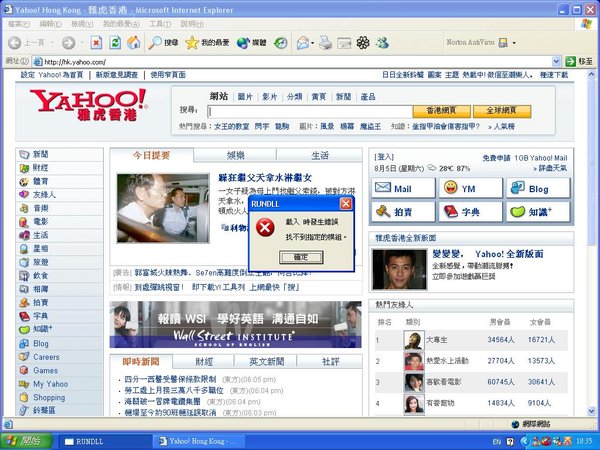Click the 新聞 icon in left sidebar
The width and height of the screenshot is (600, 450).
pyautogui.click(x=24, y=154)
